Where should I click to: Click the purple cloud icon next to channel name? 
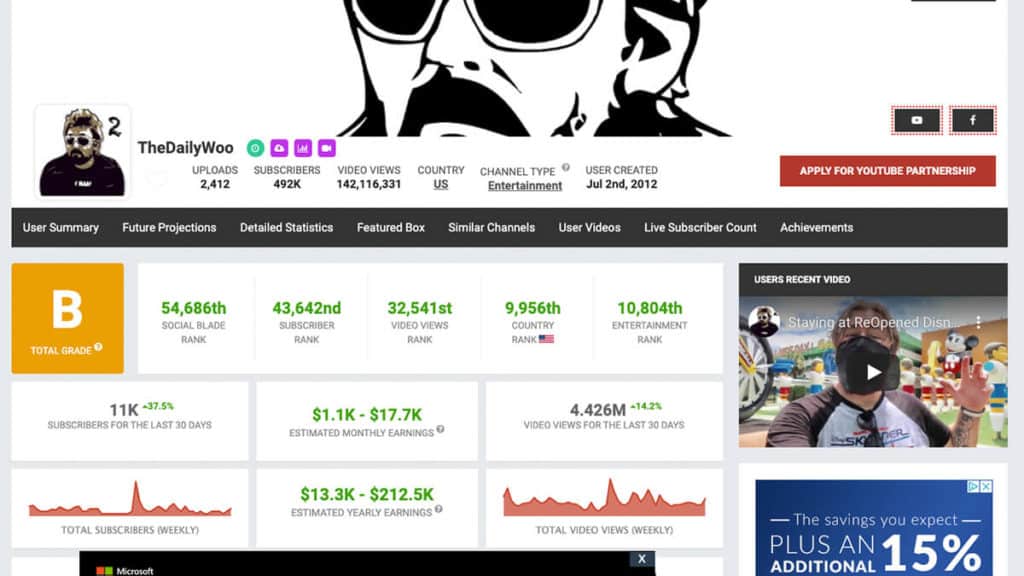click(x=279, y=148)
